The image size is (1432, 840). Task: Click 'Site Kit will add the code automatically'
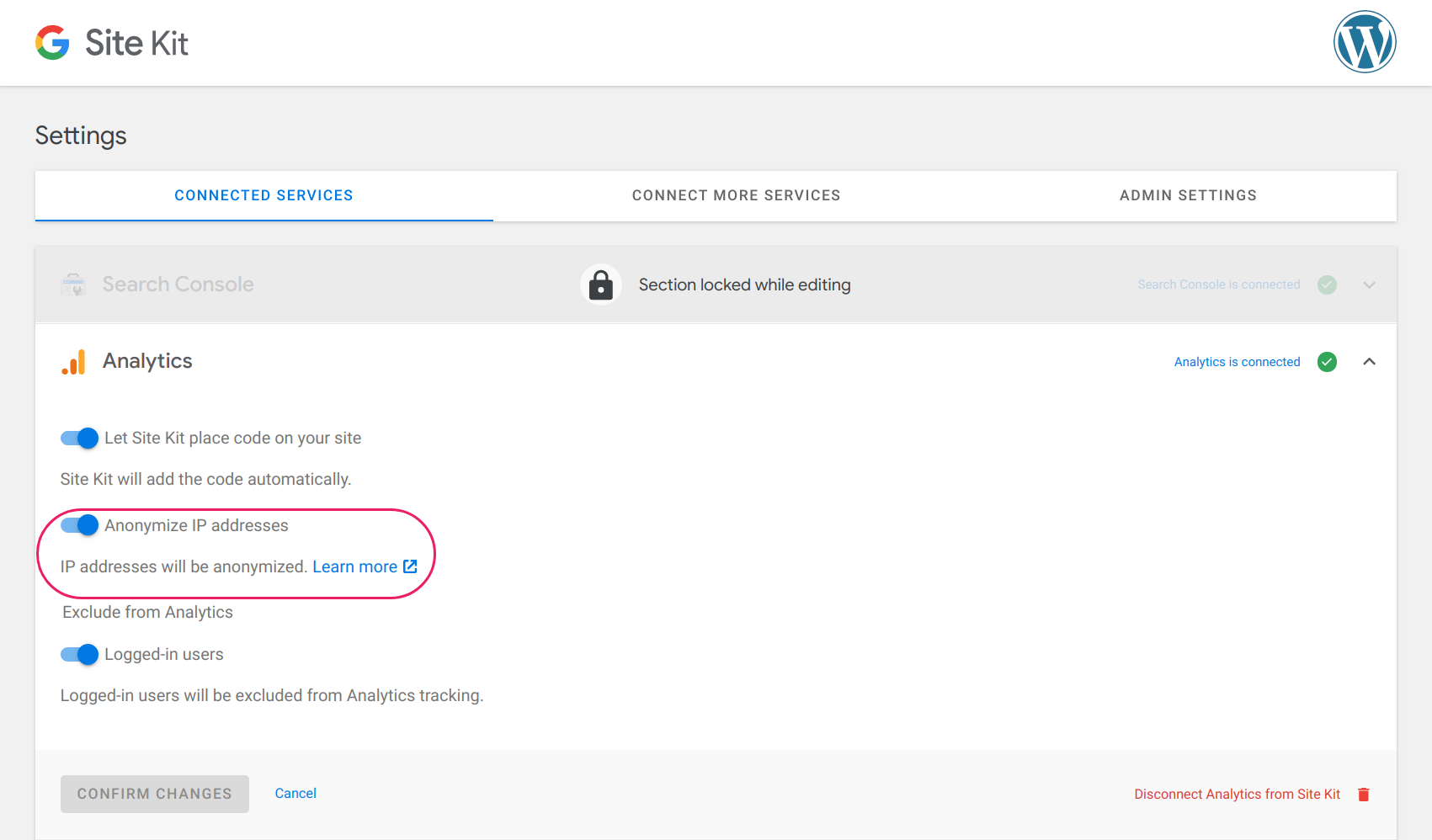(205, 479)
